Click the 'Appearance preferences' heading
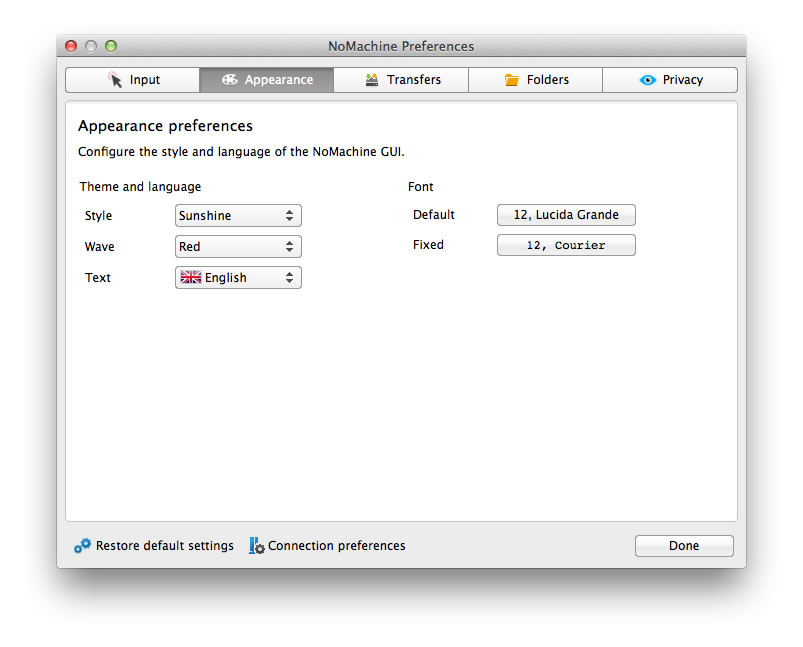 (x=165, y=126)
